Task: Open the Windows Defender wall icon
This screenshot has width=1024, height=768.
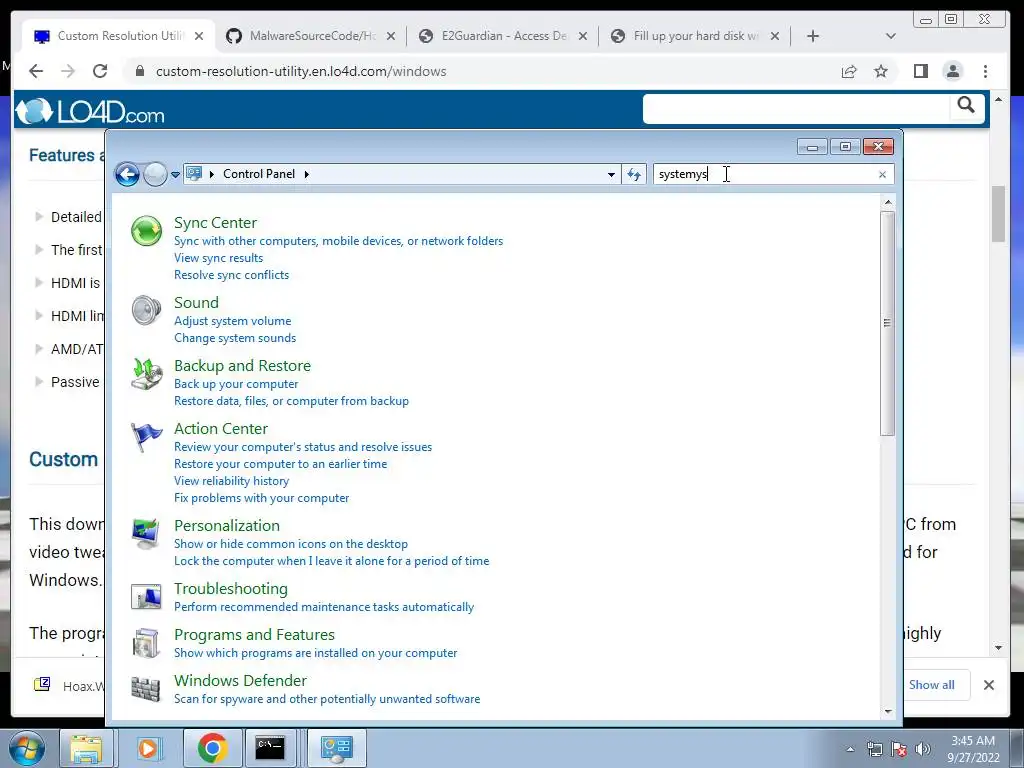Action: [146, 689]
